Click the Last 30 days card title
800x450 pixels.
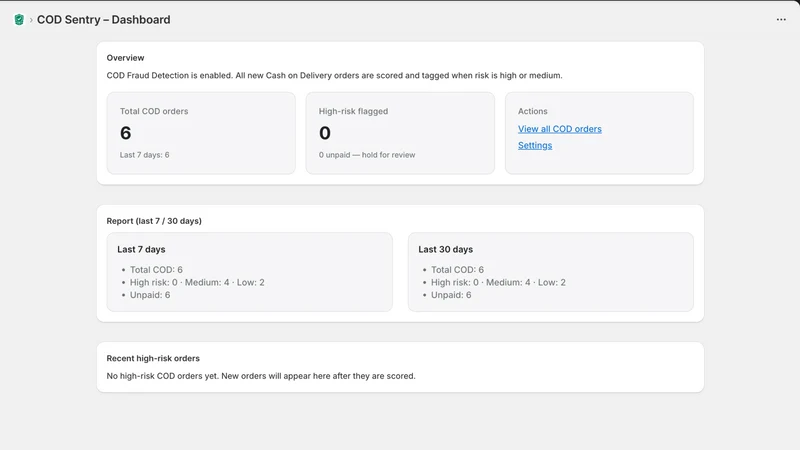click(445, 249)
